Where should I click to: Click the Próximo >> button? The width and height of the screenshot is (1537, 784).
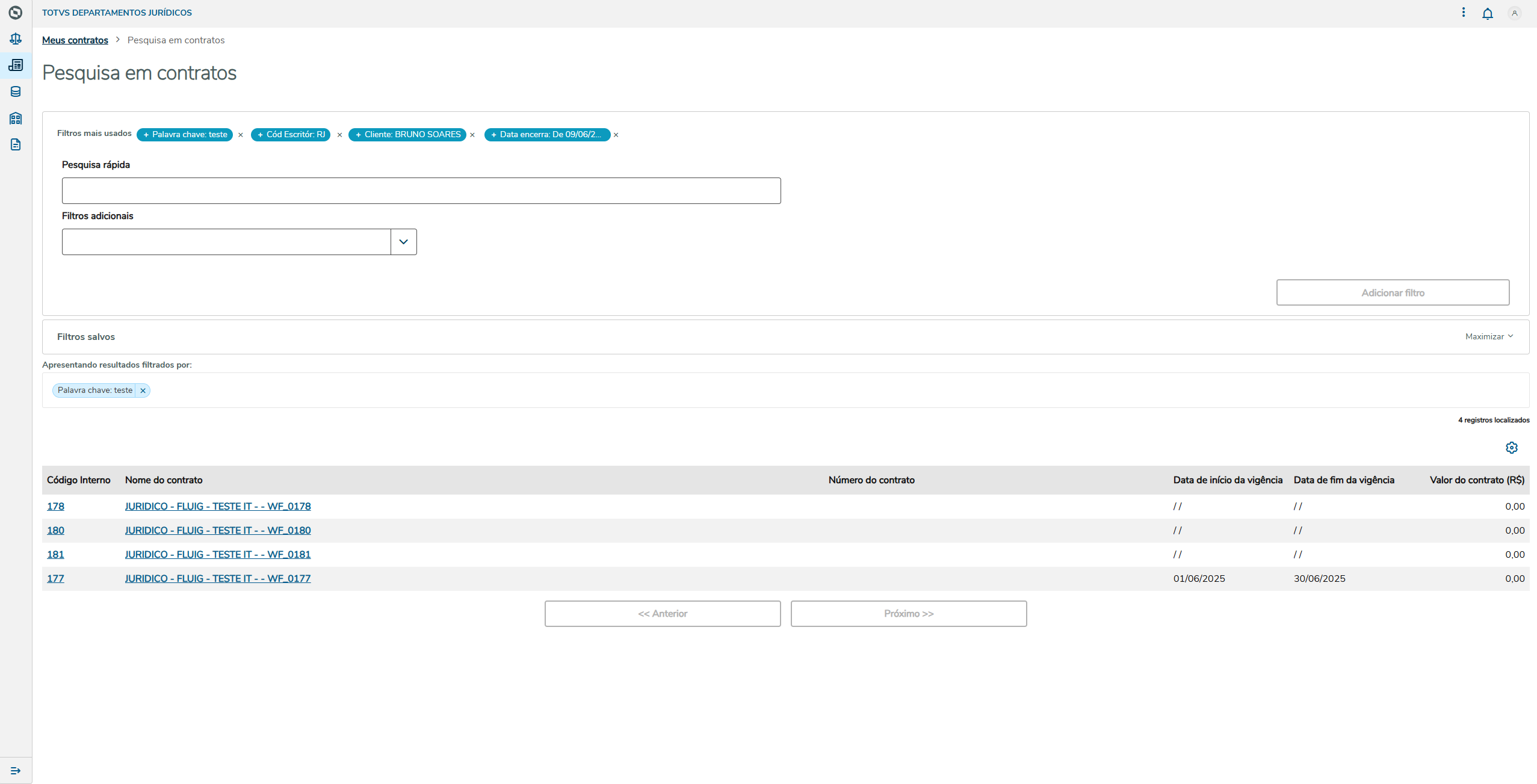tap(908, 614)
